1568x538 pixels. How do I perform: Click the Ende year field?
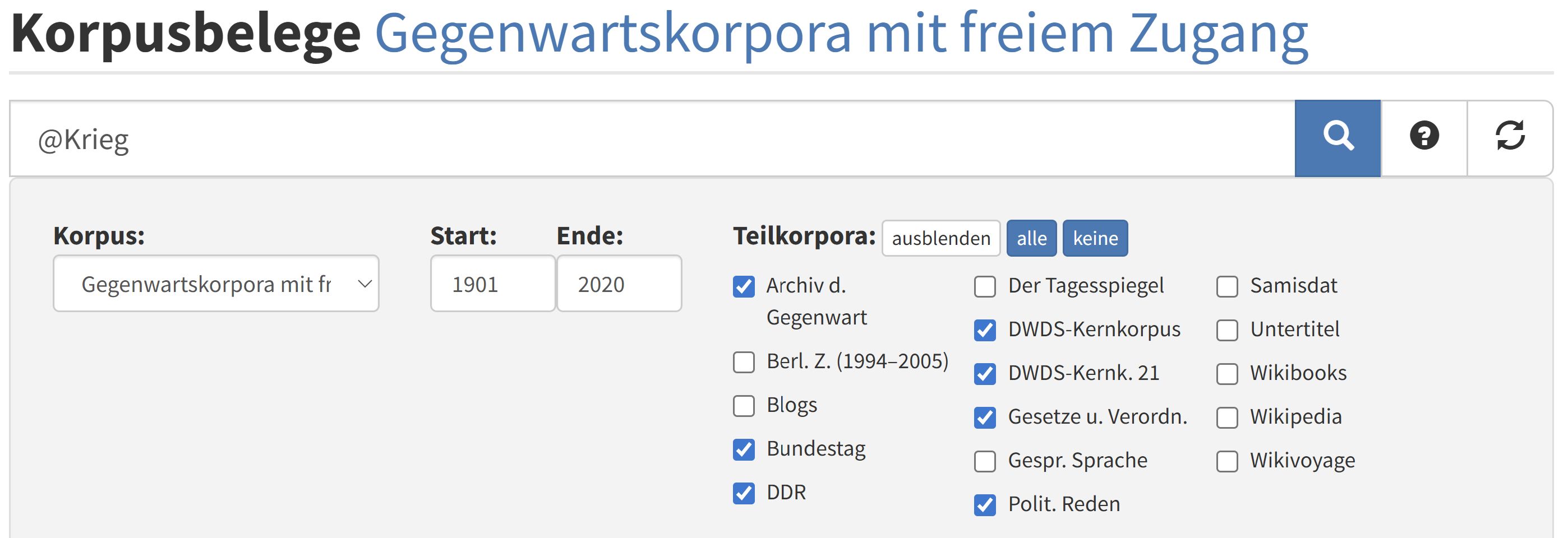tap(619, 284)
